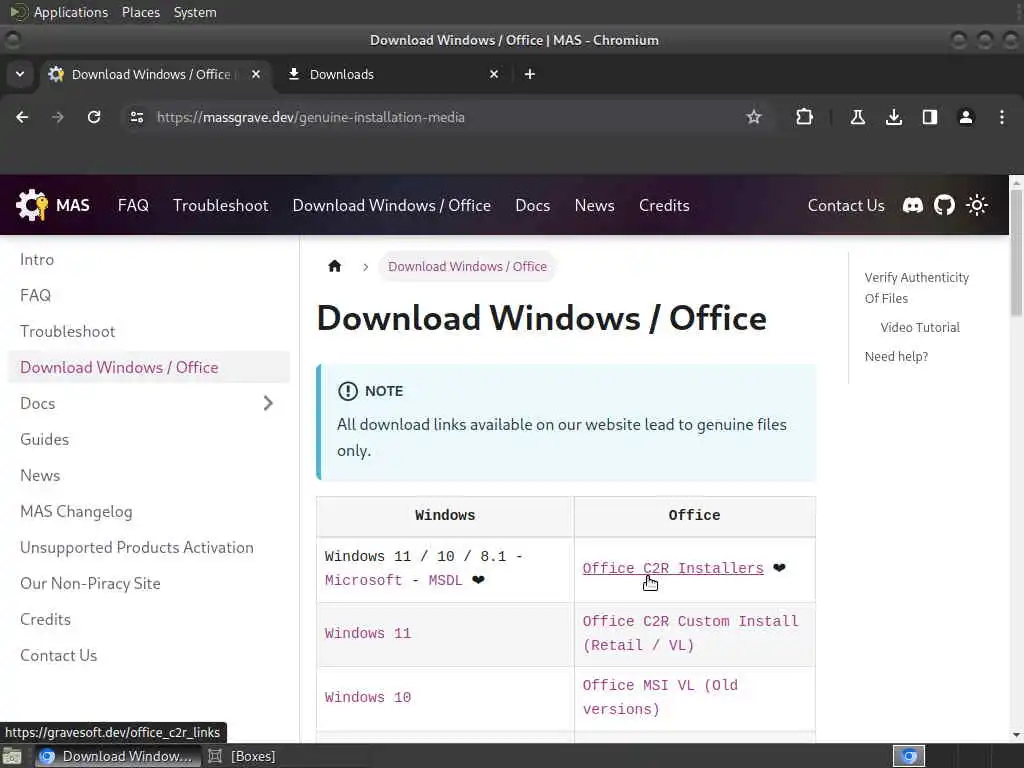Click the page vertical scrollbar
The width and height of the screenshot is (1024, 768).
pyautogui.click(x=1016, y=251)
